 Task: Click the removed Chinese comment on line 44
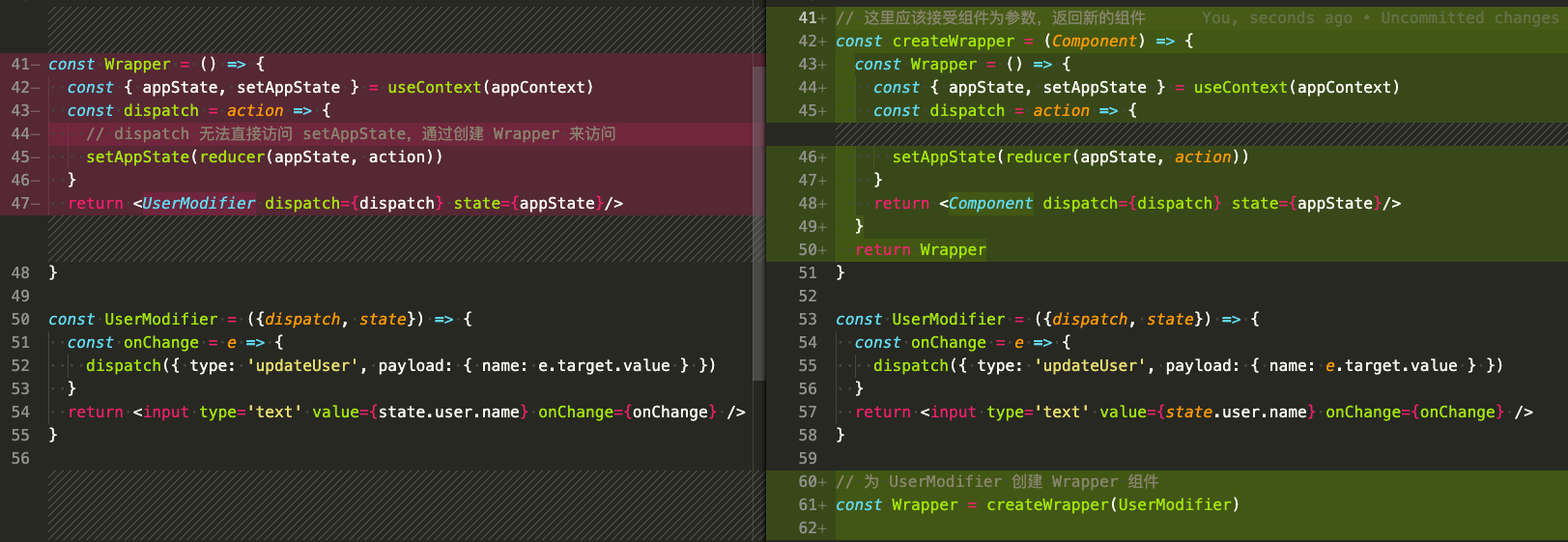351,134
